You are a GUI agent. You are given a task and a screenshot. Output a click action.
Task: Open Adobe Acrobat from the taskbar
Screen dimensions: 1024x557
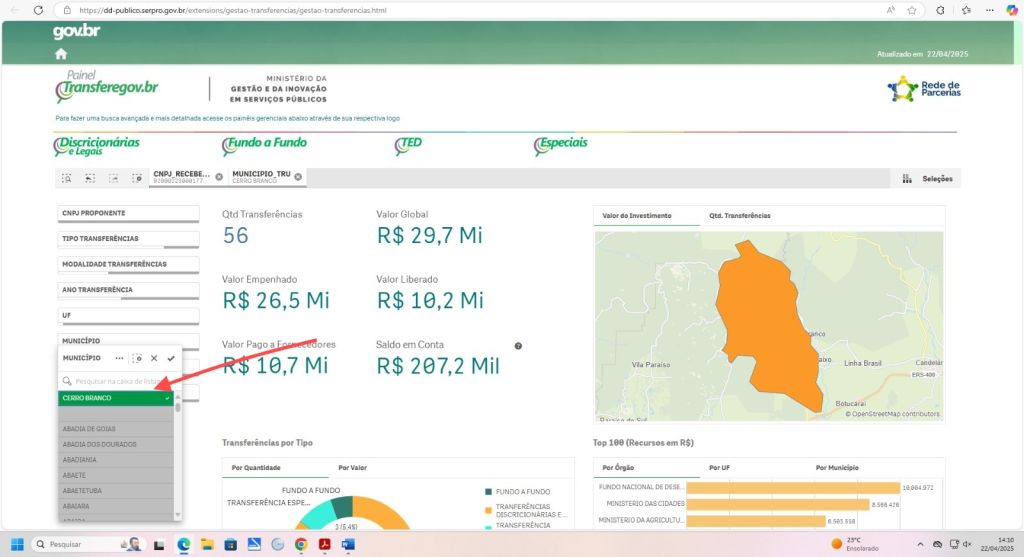(325, 544)
